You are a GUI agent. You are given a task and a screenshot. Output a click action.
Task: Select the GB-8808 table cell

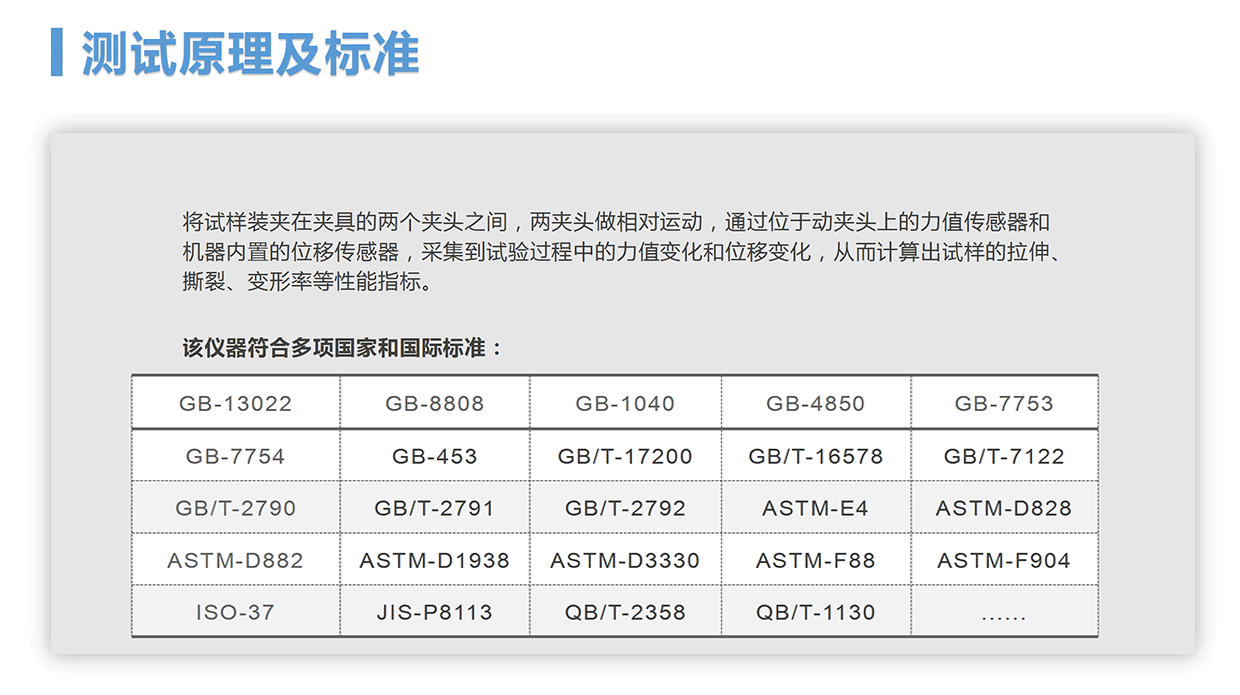[435, 404]
